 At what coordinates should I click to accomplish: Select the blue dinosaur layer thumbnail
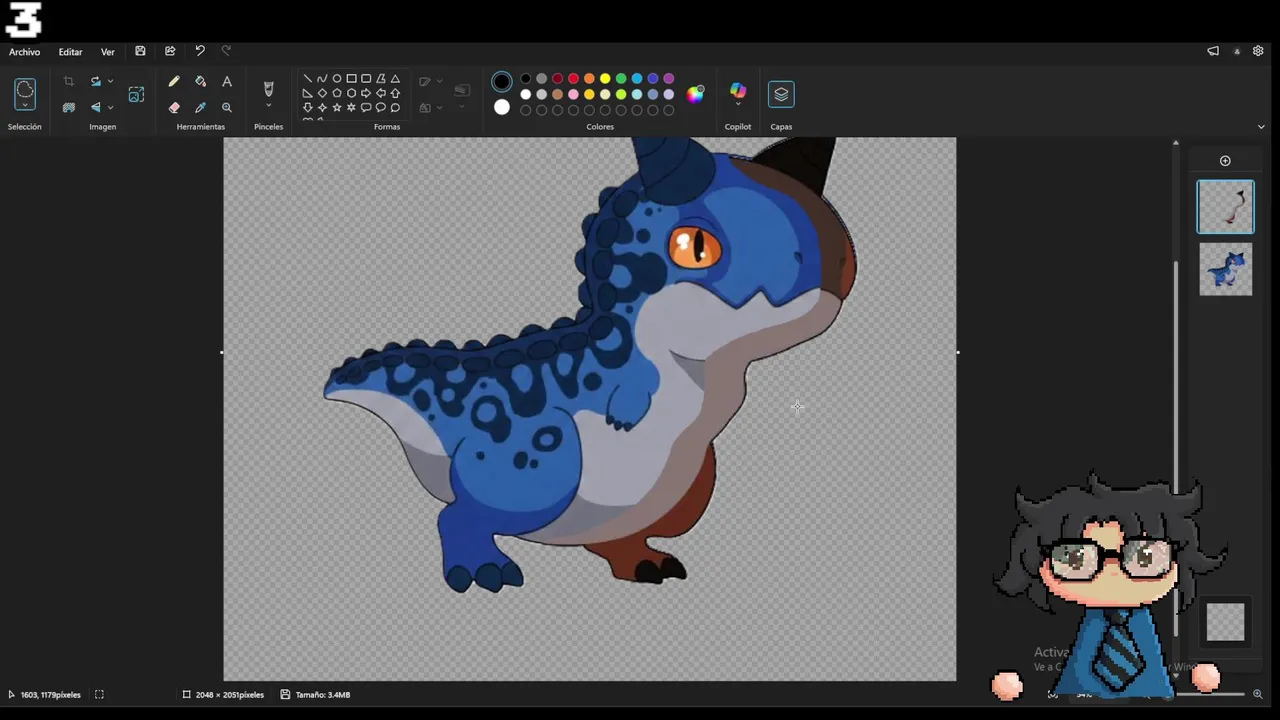pyautogui.click(x=1225, y=270)
